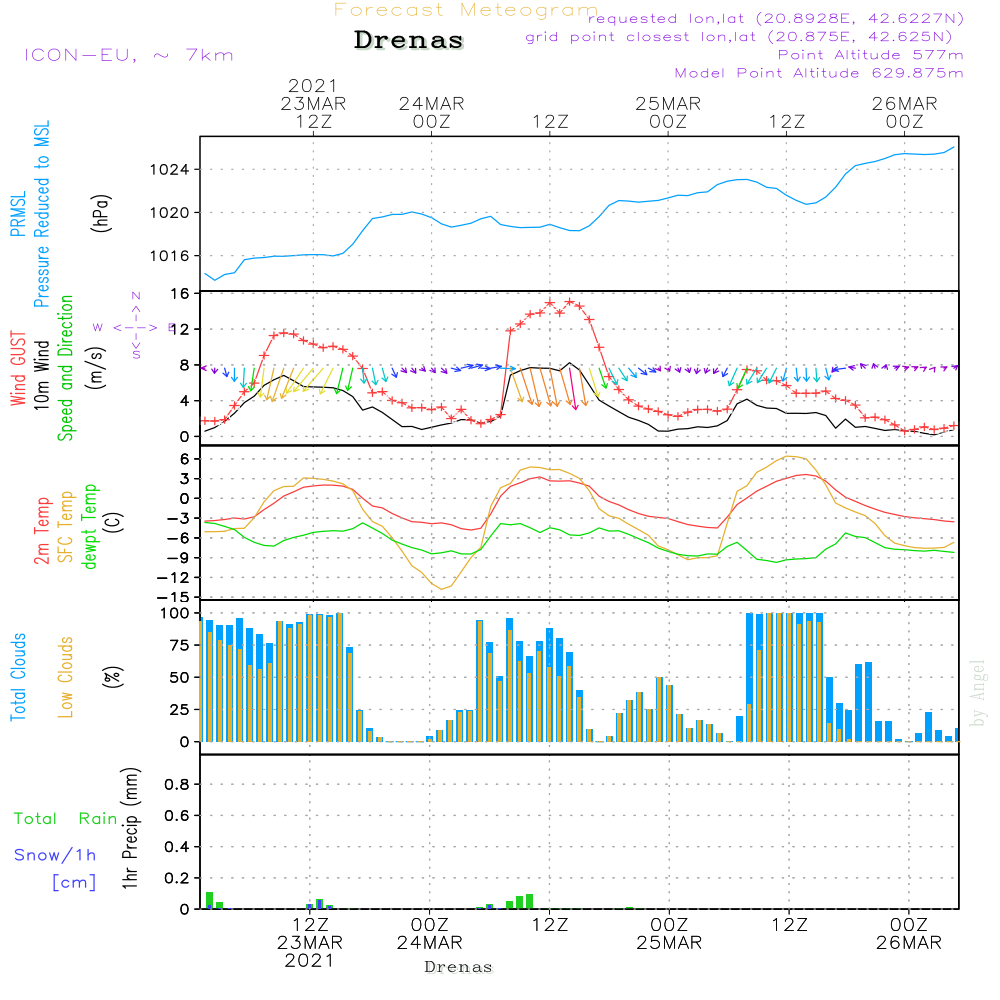Click the bottom axis label '00Z 24MAR'
Image resolution: width=1000 pixels, height=1000 pixels.
point(429,934)
